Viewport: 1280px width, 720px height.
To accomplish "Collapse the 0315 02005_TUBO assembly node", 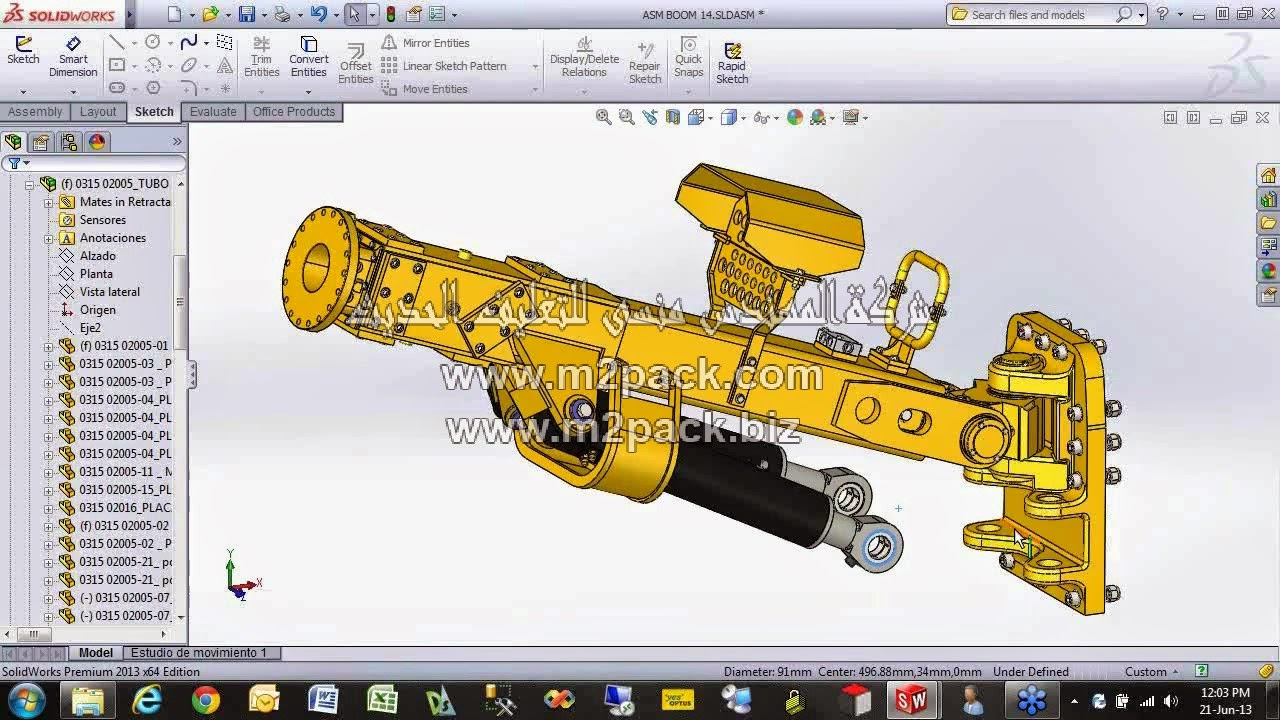I will [x=30, y=184].
